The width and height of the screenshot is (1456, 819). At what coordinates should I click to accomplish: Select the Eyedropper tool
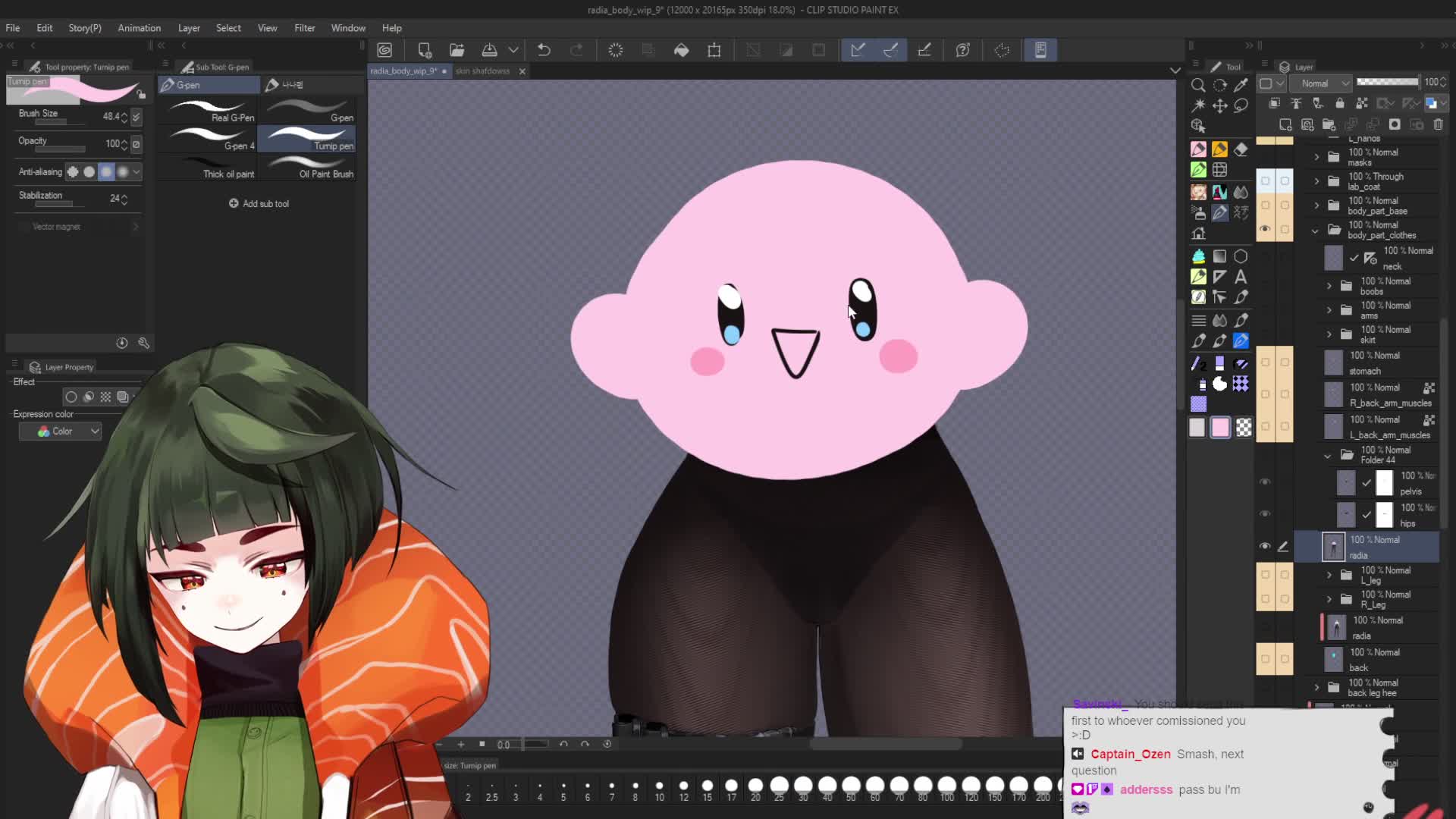pyautogui.click(x=1241, y=85)
